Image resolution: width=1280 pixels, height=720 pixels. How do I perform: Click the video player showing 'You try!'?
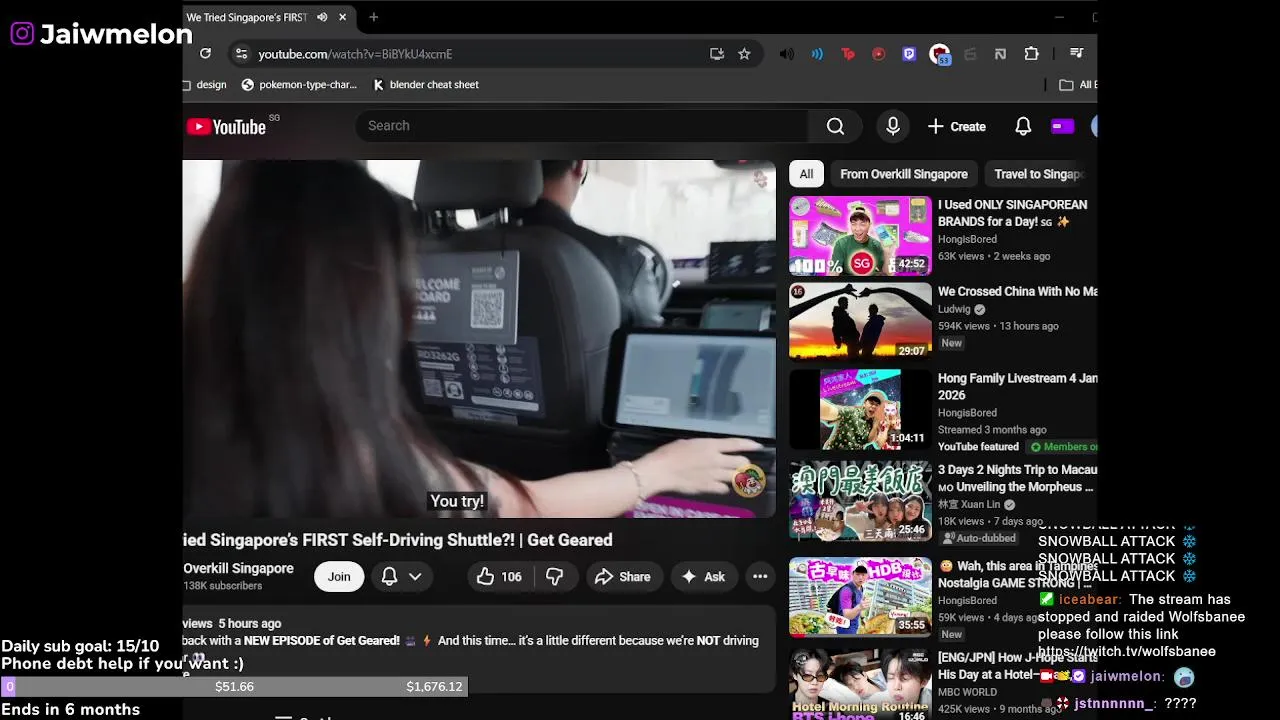479,339
